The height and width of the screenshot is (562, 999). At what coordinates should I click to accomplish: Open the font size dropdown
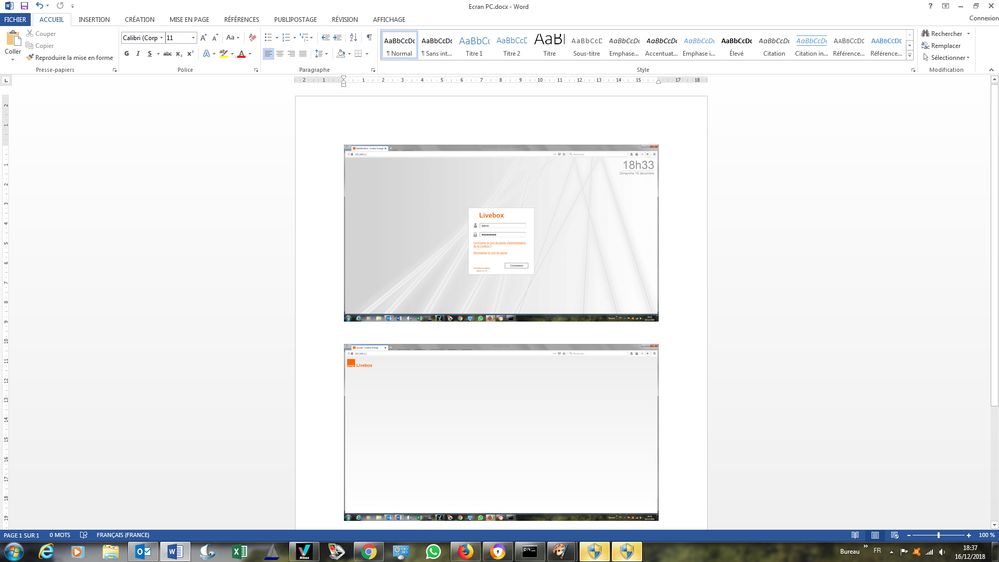click(194, 38)
